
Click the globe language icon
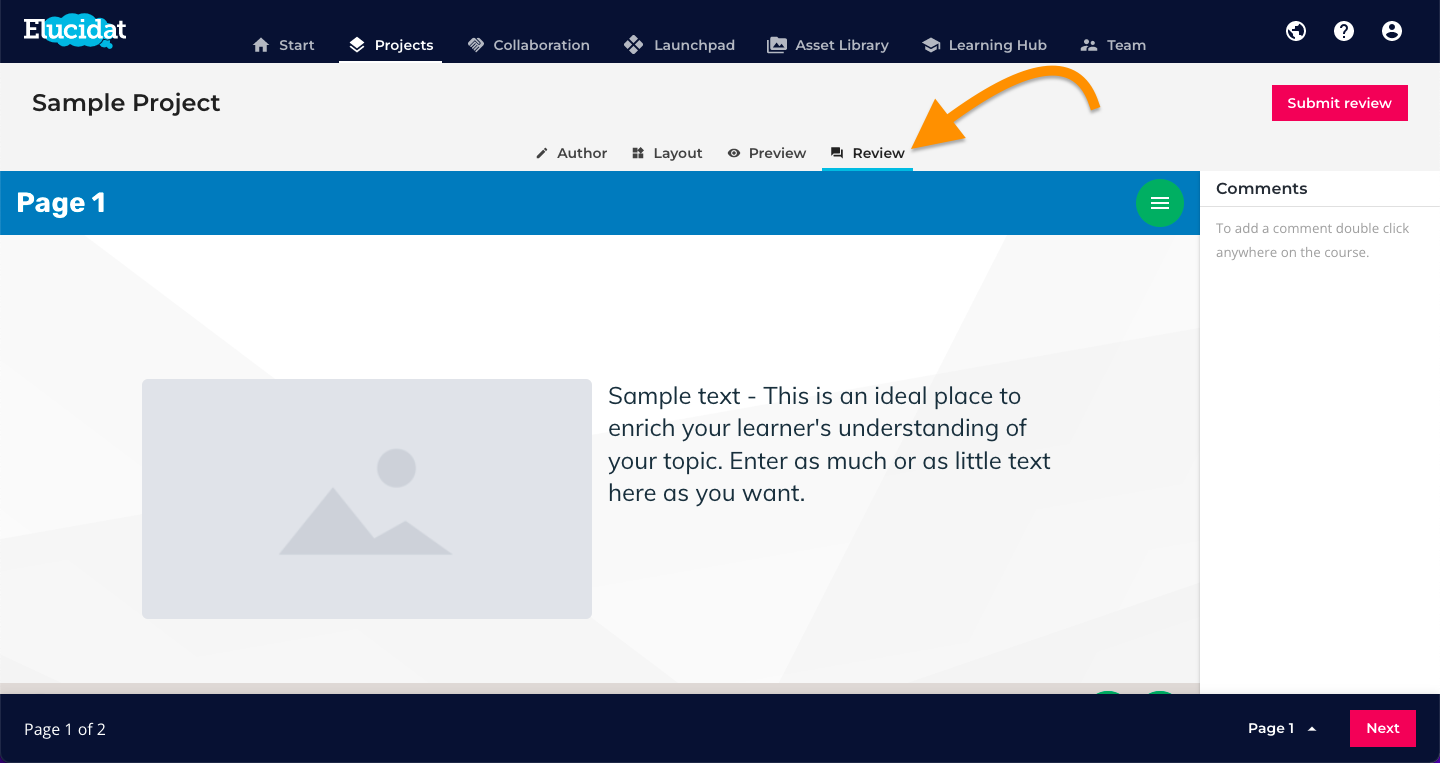coord(1296,31)
